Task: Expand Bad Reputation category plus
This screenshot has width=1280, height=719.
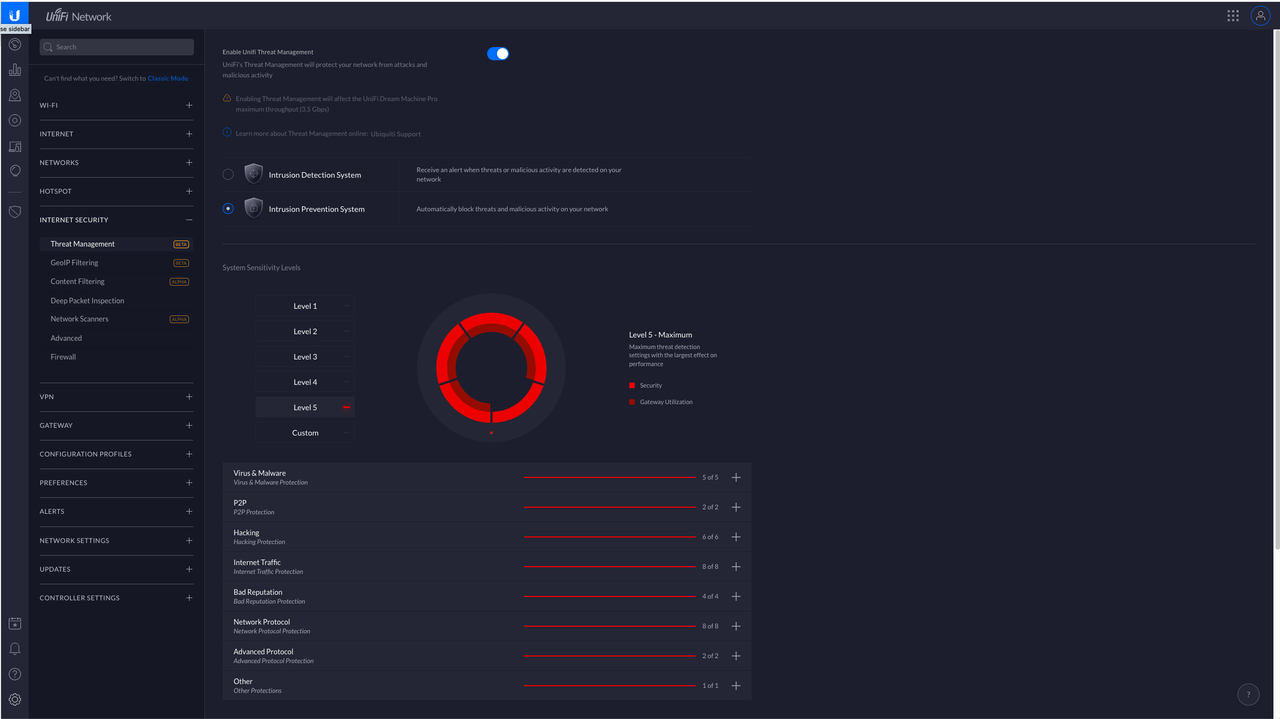Action: tap(736, 596)
